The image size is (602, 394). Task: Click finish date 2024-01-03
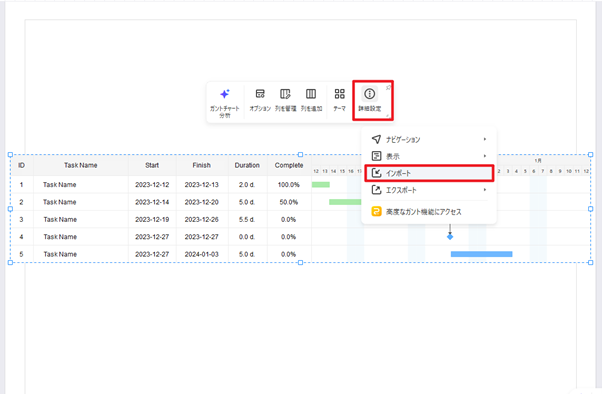coord(202,254)
